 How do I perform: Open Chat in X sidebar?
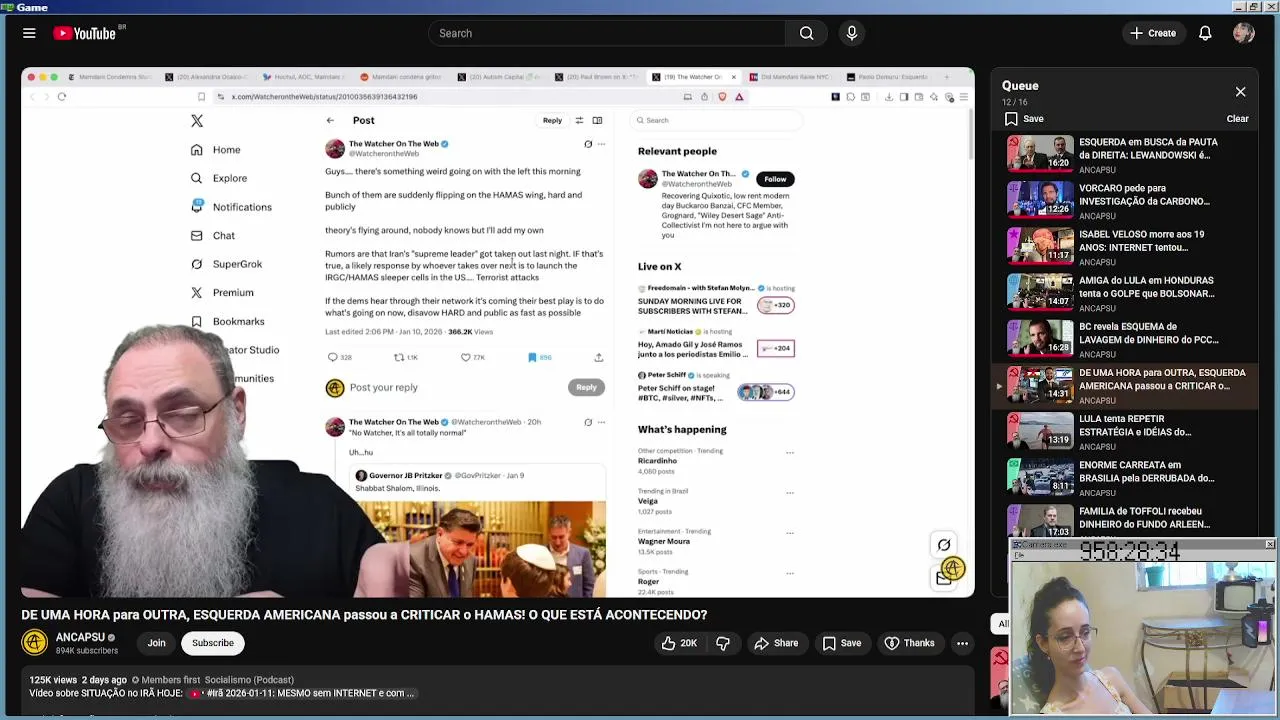(x=213, y=236)
